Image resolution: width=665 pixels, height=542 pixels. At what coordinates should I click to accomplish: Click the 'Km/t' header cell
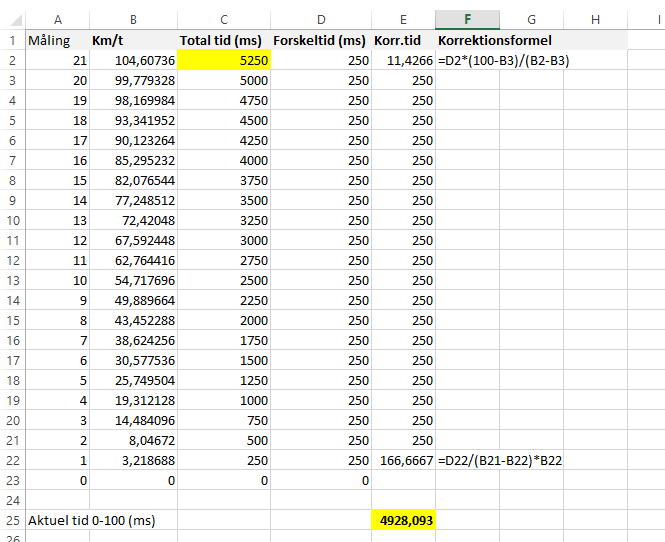(133, 40)
